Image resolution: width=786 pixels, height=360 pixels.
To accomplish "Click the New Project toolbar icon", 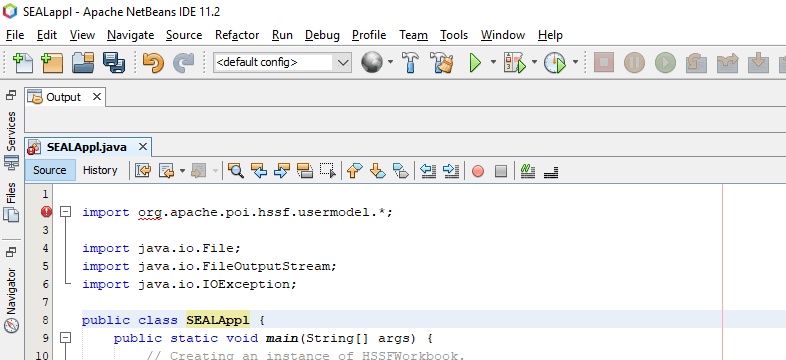I will point(52,63).
